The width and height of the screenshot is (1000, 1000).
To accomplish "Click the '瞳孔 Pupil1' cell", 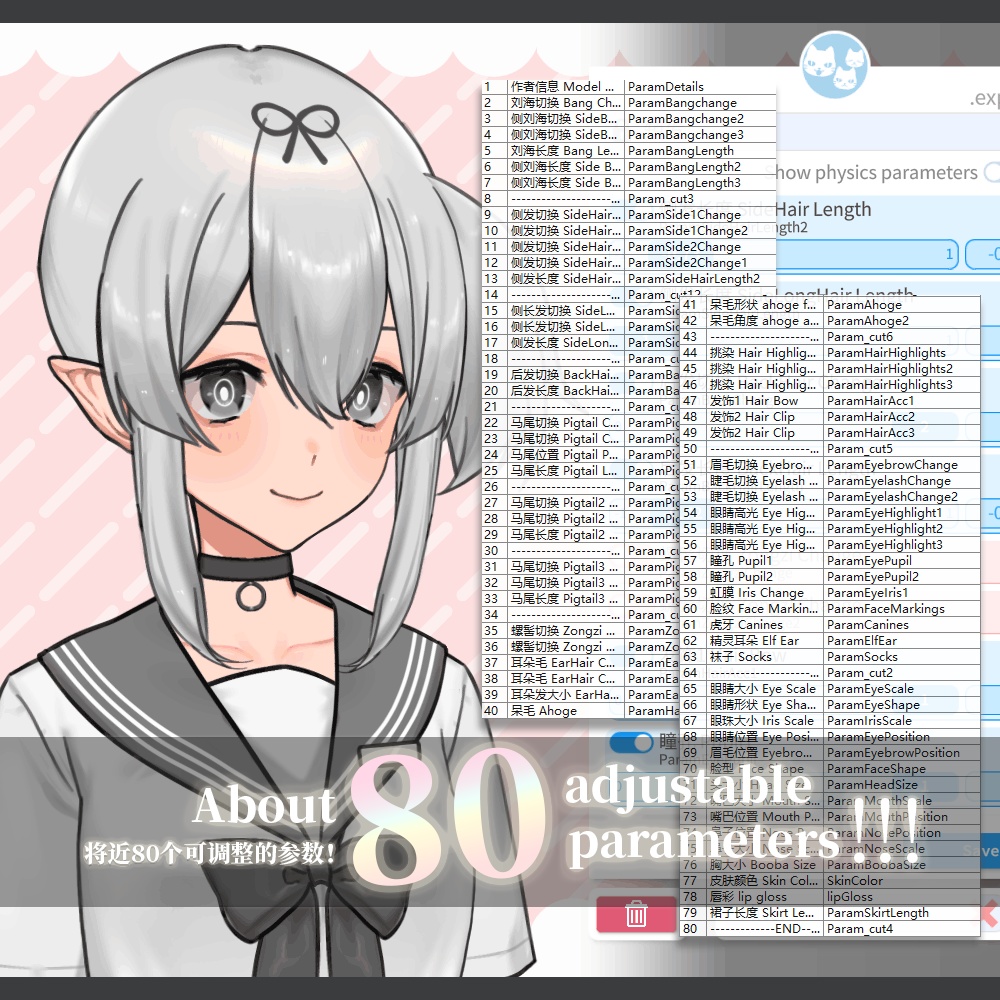I will pyautogui.click(x=765, y=561).
